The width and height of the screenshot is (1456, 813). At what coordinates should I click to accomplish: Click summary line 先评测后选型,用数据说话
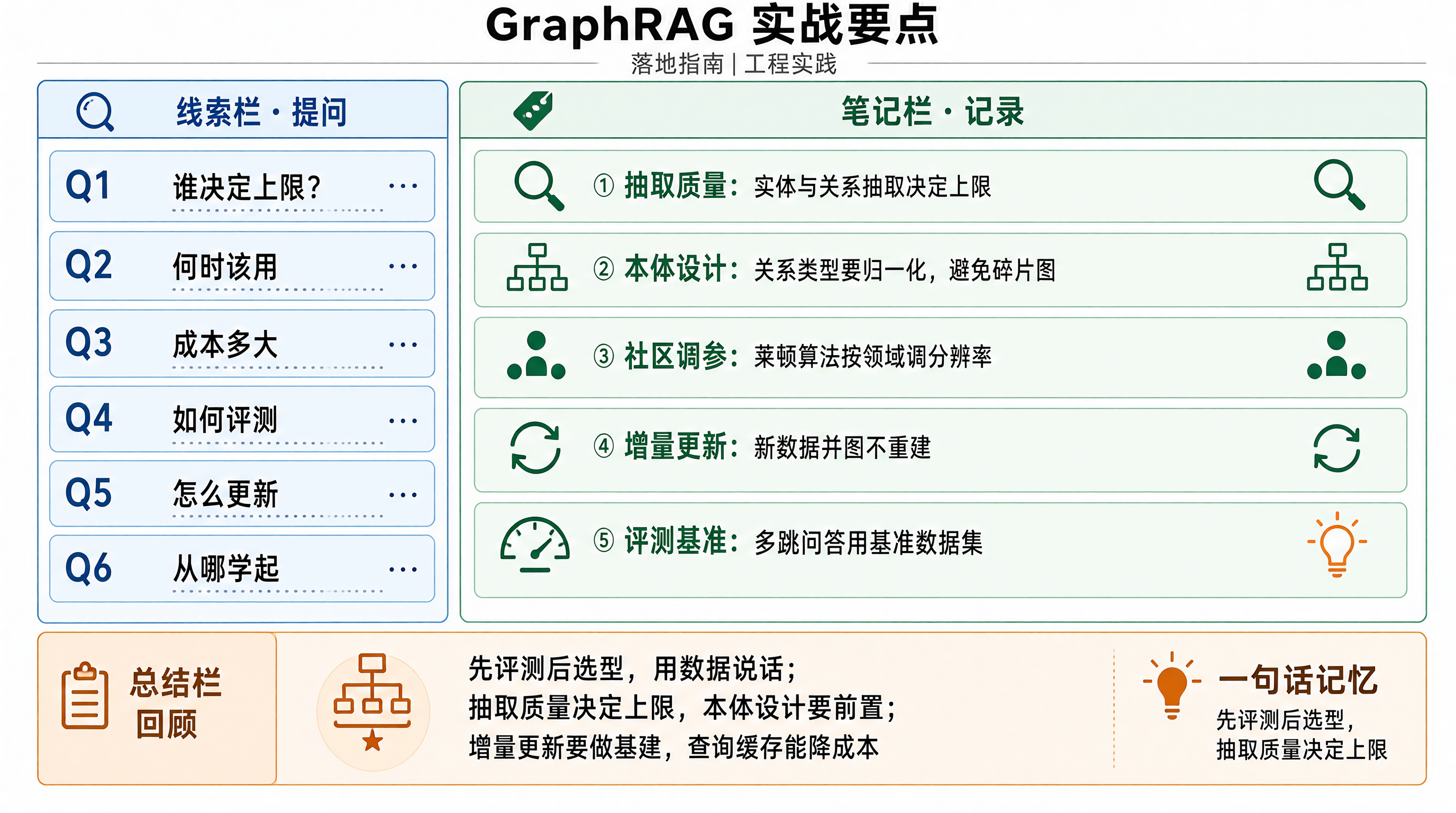[x=632, y=669]
